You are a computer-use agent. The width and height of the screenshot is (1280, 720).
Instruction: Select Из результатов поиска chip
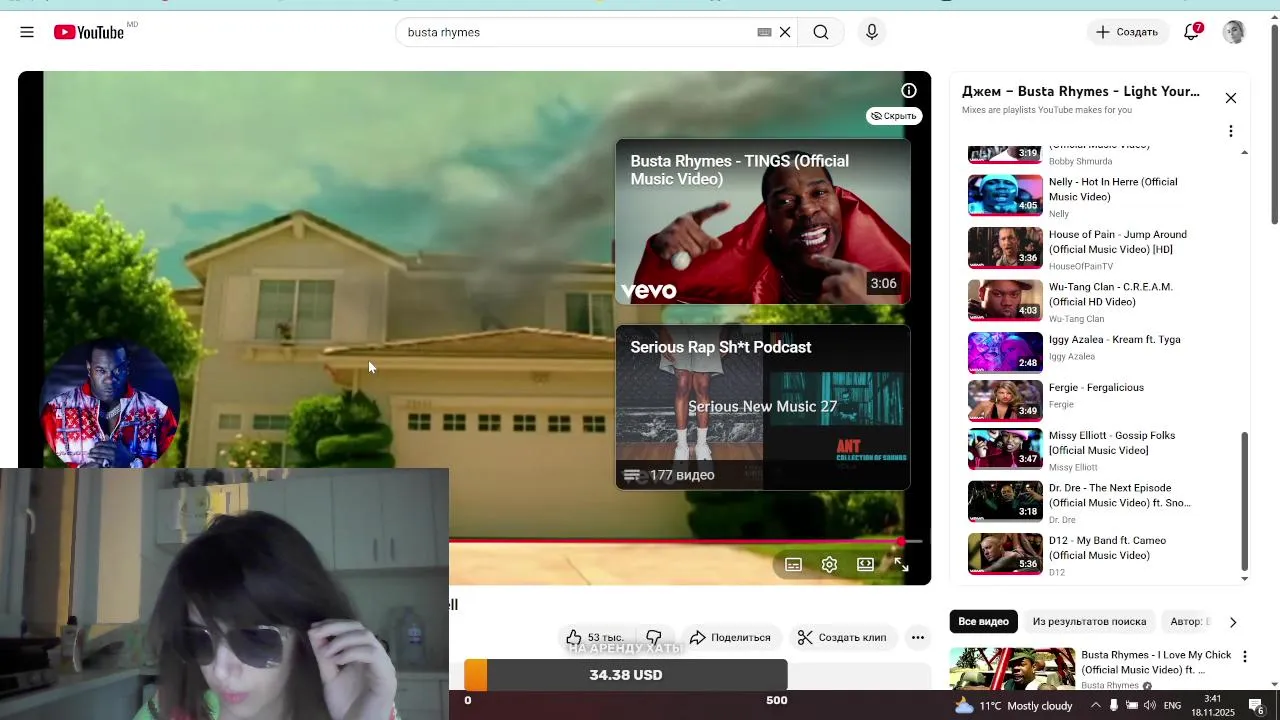pyautogui.click(x=1089, y=621)
